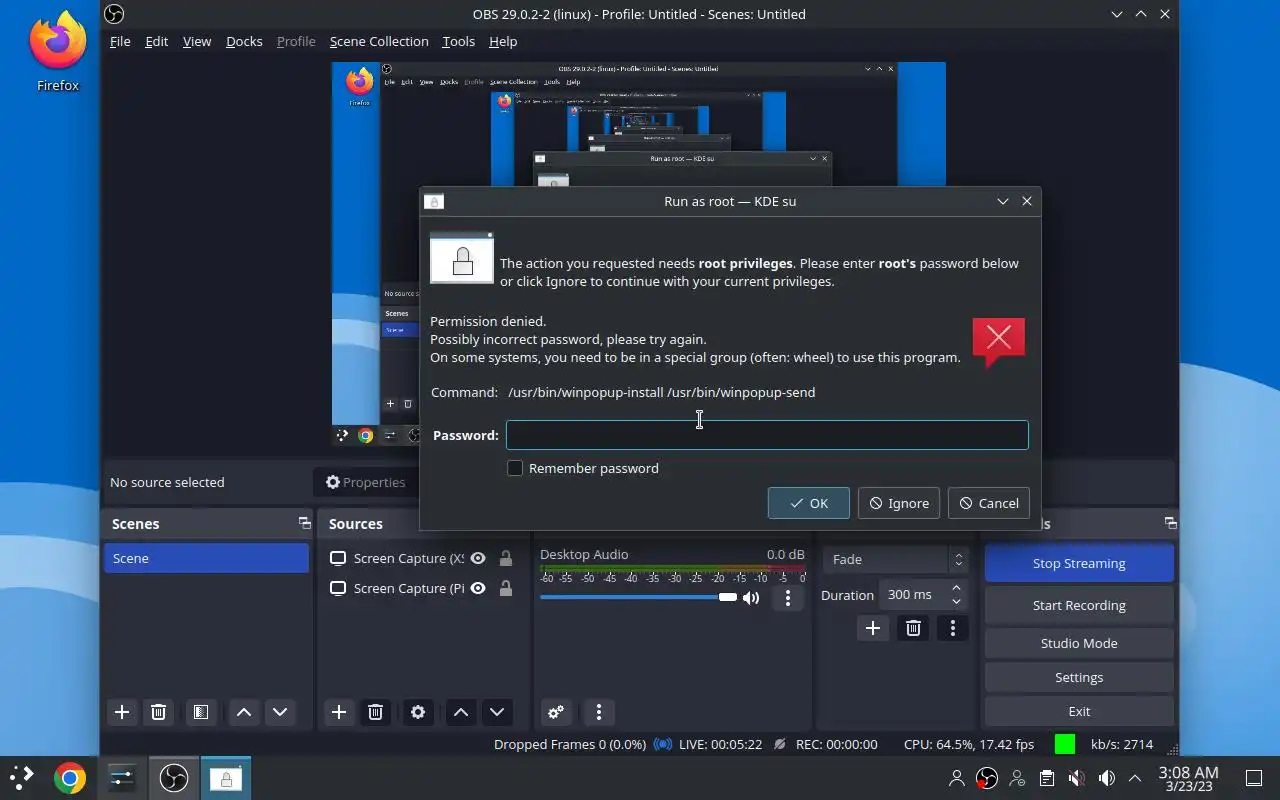Screen dimensions: 1280x800
Task: Click the volume tray icon
Action: [x=1106, y=778]
